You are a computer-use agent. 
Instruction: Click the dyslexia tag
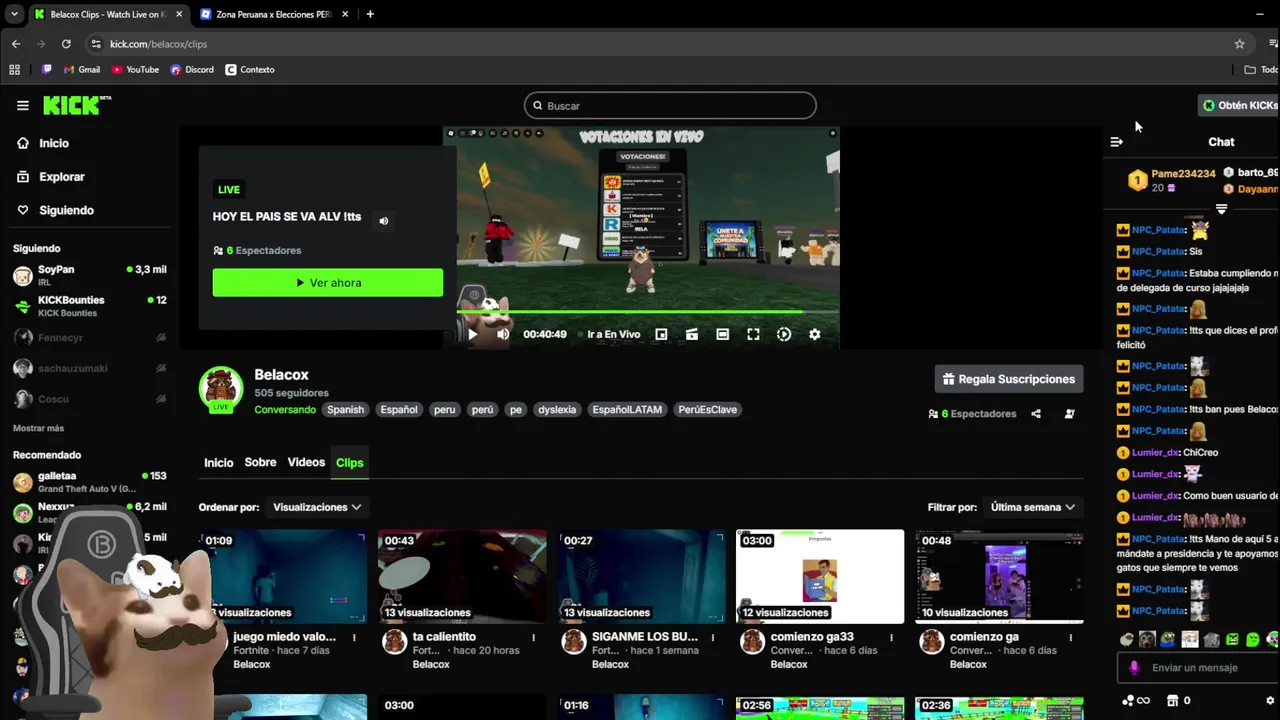click(556, 410)
